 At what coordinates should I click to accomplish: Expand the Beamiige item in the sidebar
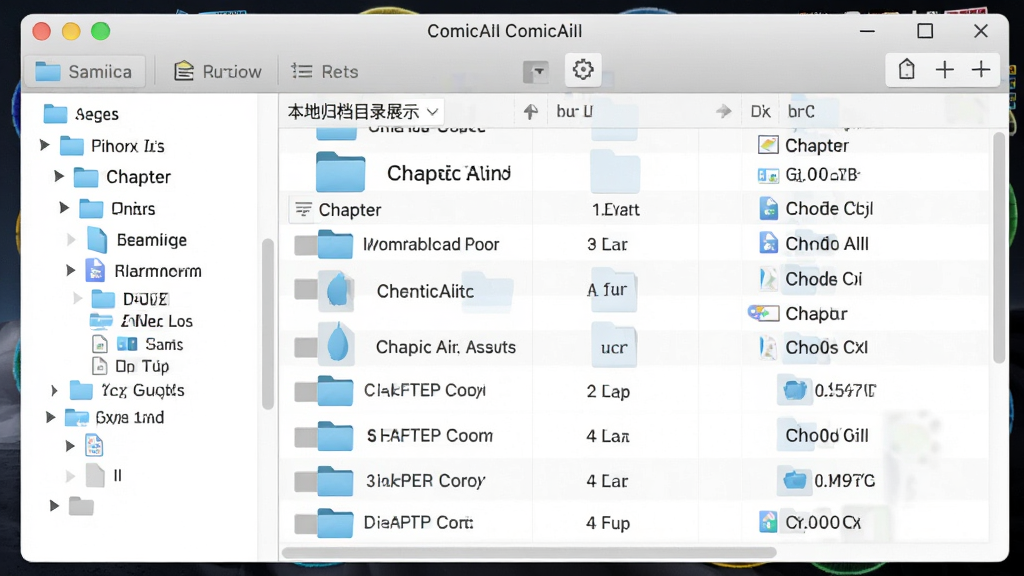(71, 240)
